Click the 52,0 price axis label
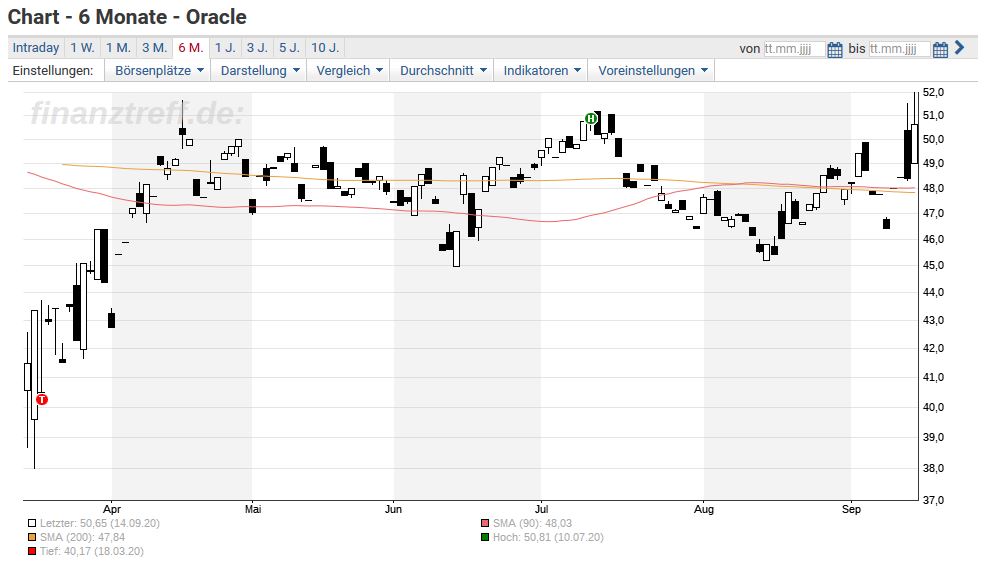989x575 pixels. pos(933,92)
